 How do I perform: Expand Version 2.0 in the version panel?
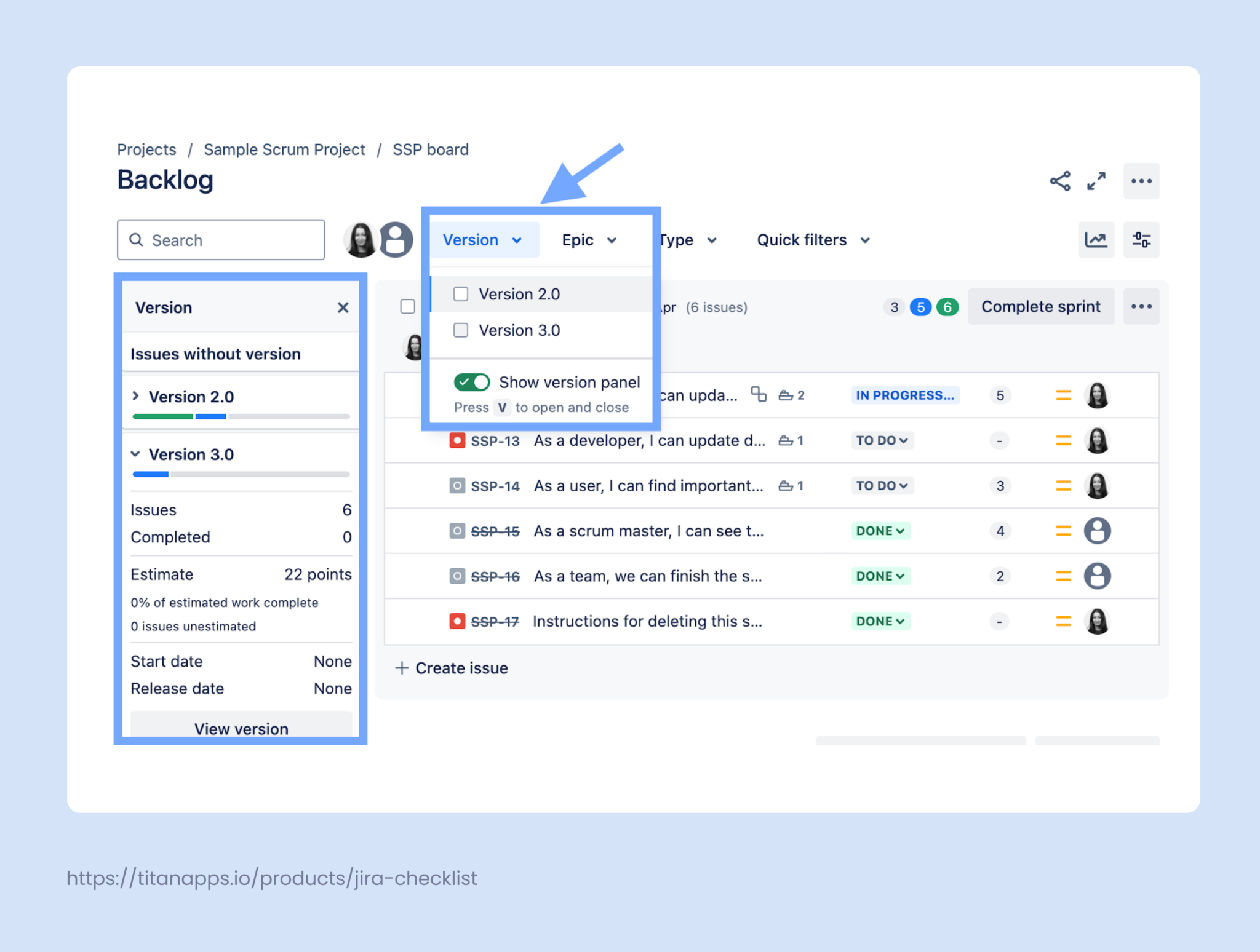coord(137,396)
